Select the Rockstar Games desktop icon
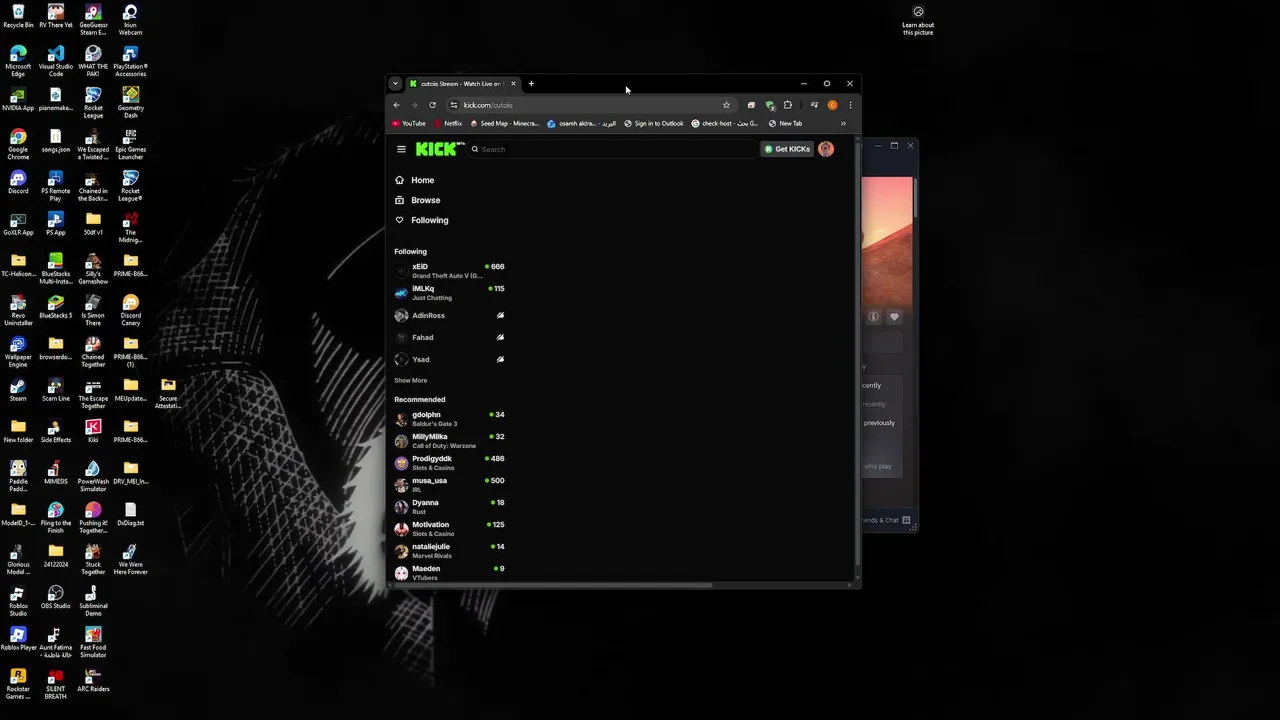Screen dimensions: 1280x720 [18, 684]
